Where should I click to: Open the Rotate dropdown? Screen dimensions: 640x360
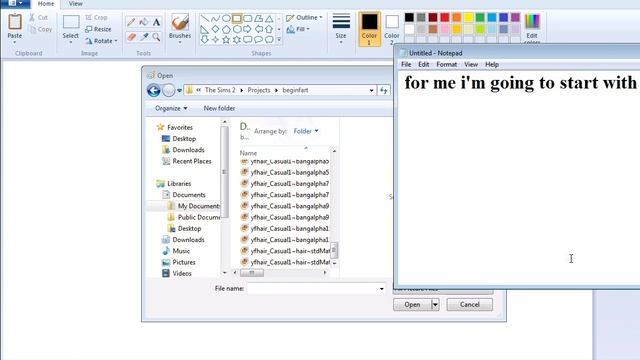102,41
